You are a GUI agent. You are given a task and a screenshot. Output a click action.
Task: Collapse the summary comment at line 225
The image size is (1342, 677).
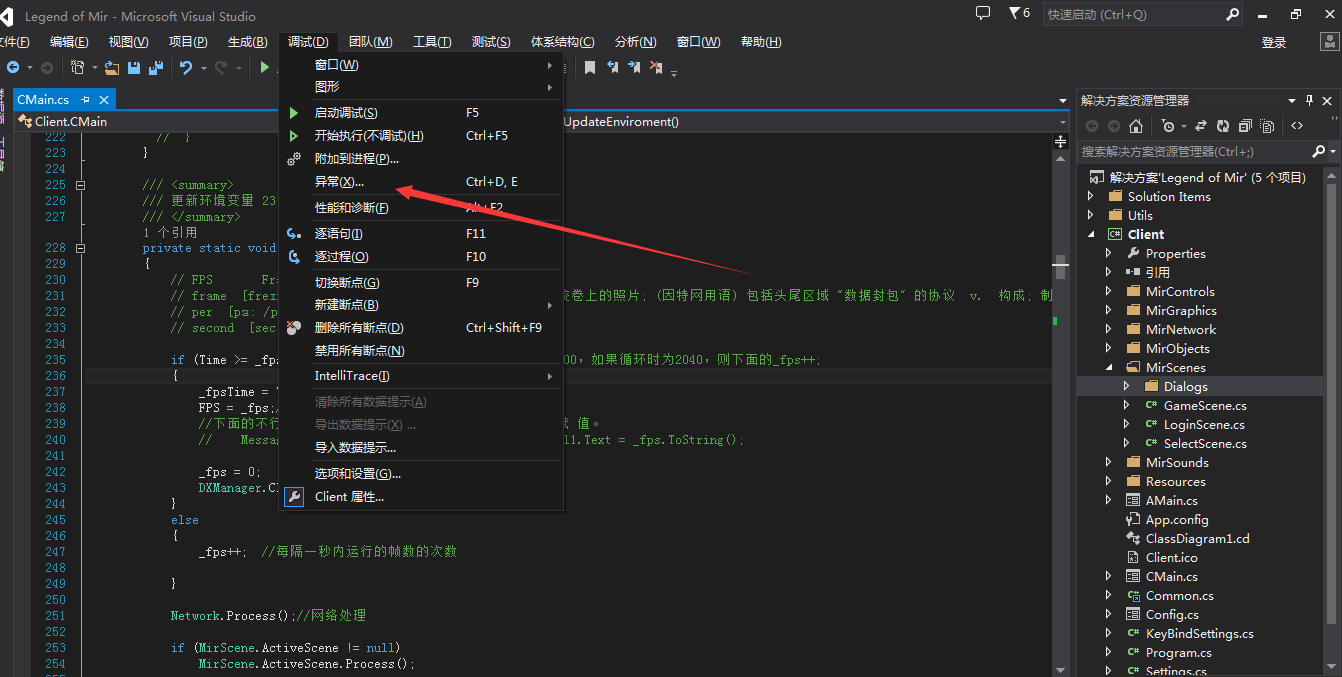coord(81,185)
